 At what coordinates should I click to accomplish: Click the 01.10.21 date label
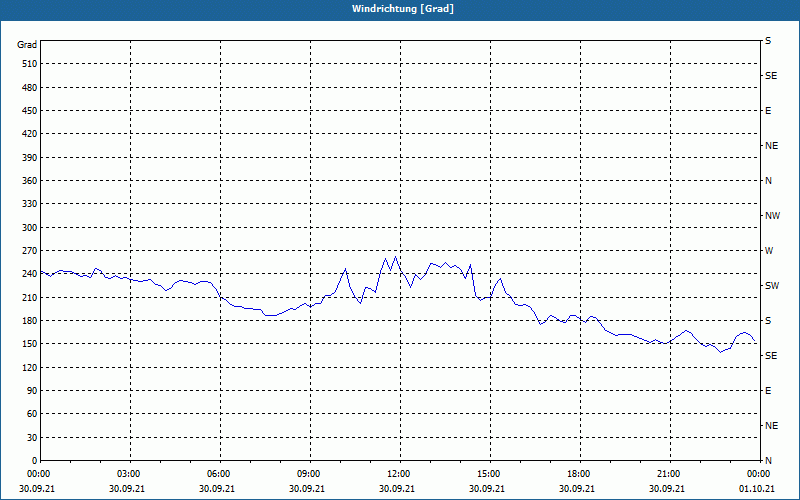pyautogui.click(x=757, y=489)
